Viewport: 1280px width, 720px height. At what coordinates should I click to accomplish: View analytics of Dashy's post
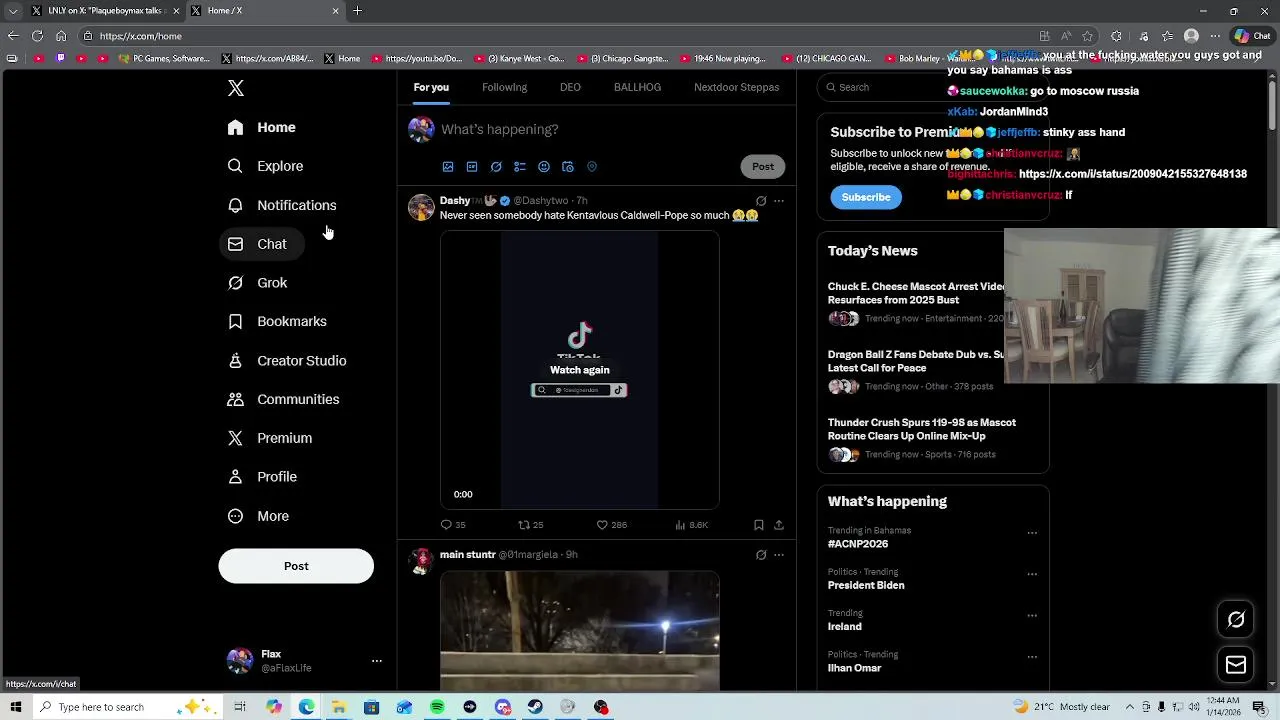692,525
